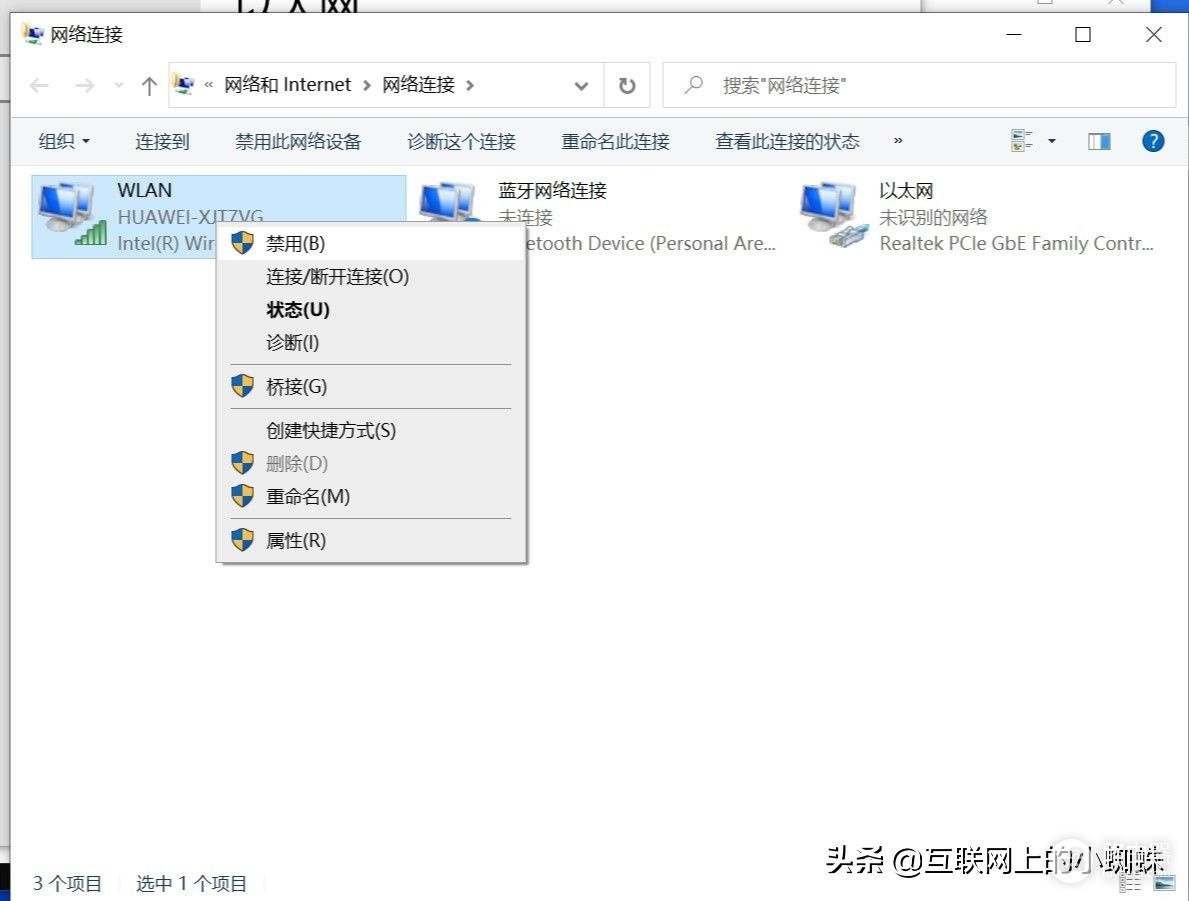This screenshot has height=901, width=1189.
Task: Switch to large icons view in status bar
Action: coord(1164,883)
